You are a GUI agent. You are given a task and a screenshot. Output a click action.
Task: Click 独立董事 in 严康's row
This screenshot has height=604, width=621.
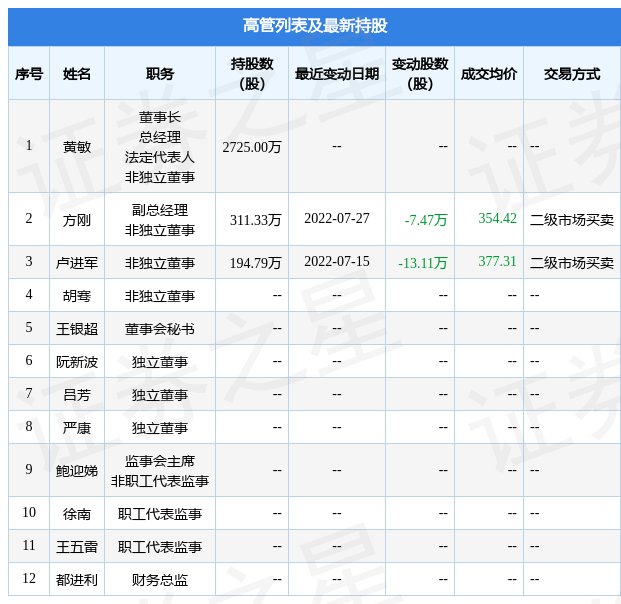tap(160, 428)
